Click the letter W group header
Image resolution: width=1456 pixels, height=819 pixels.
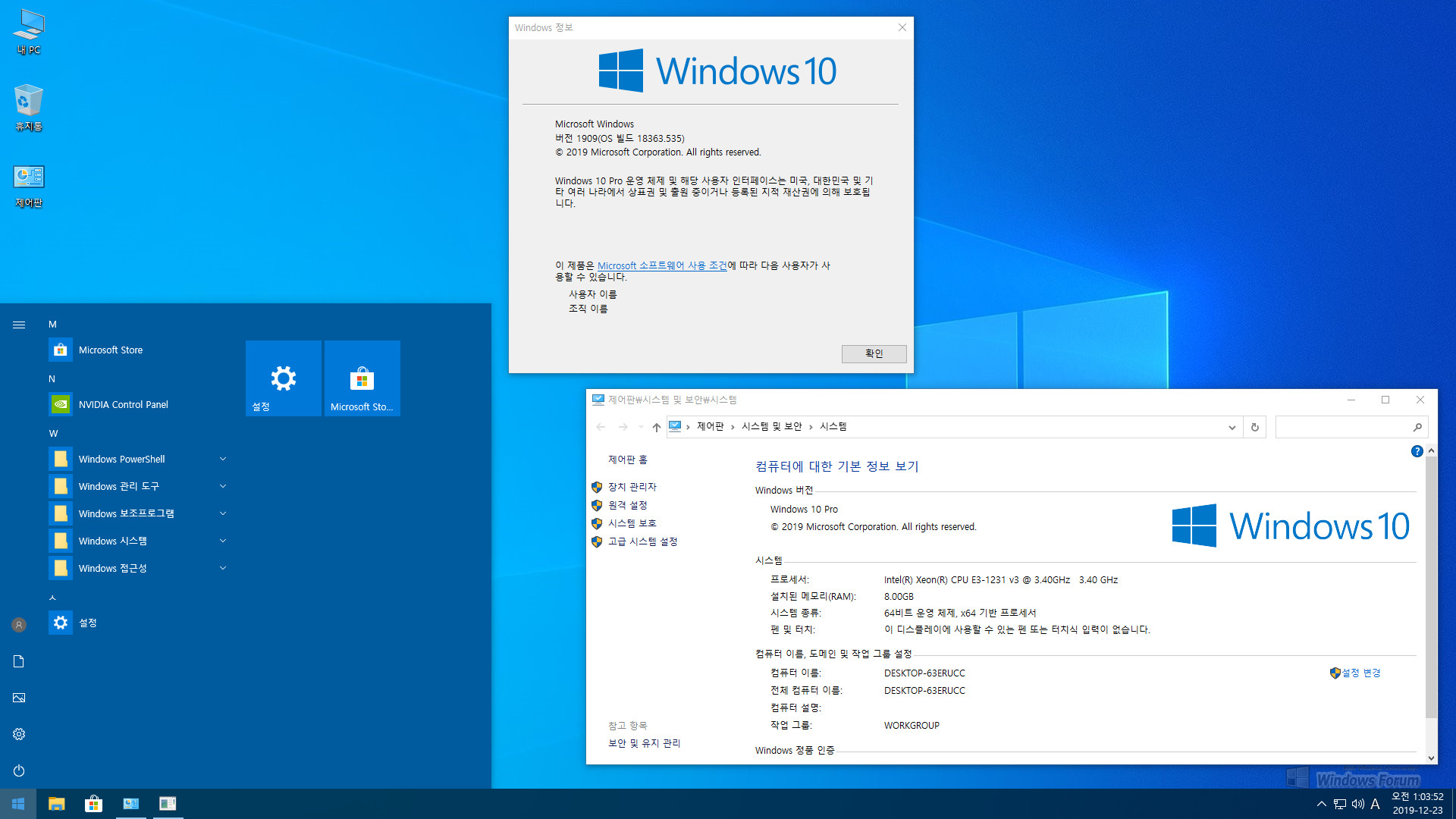pyautogui.click(x=53, y=433)
